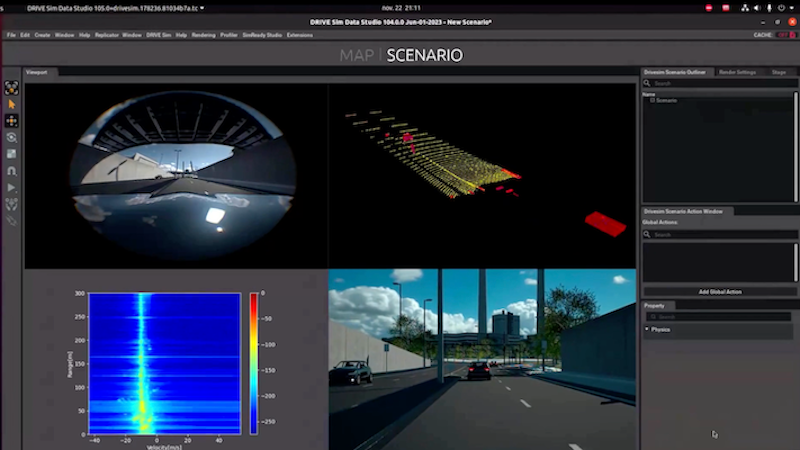Open the File menu
Image resolution: width=800 pixels, height=450 pixels.
[11, 35]
